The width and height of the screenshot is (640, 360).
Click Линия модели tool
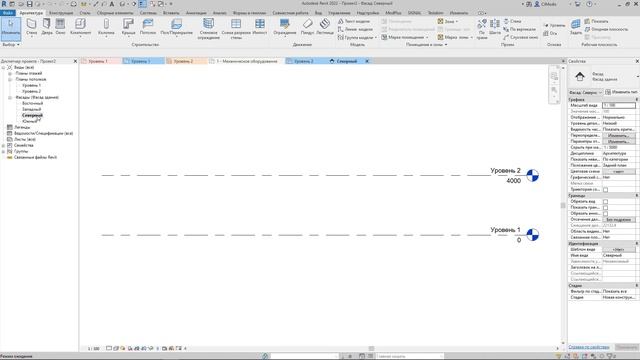(x=355, y=29)
